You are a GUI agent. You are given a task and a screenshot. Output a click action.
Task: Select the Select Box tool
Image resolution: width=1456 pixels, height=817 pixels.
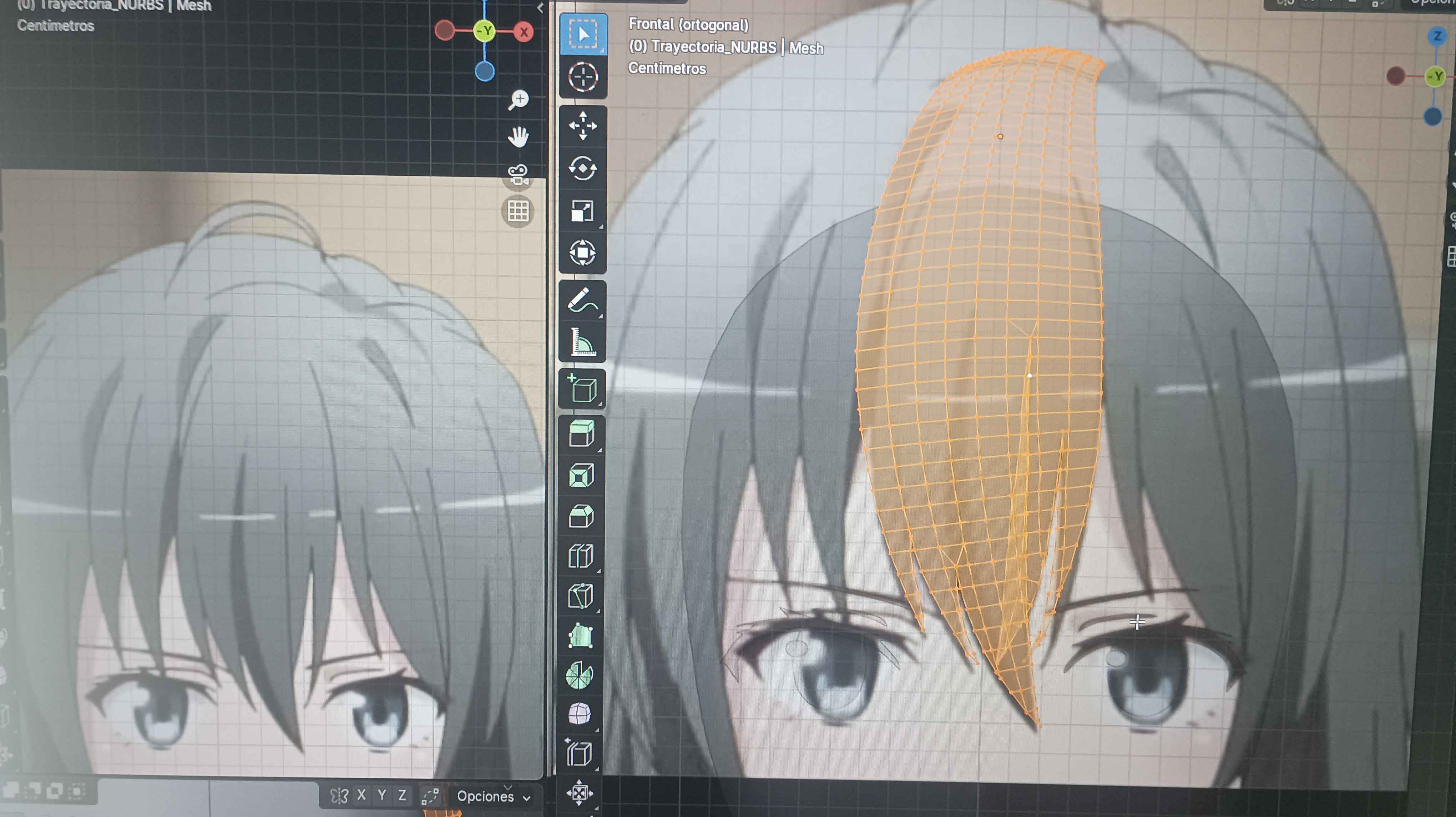click(583, 34)
